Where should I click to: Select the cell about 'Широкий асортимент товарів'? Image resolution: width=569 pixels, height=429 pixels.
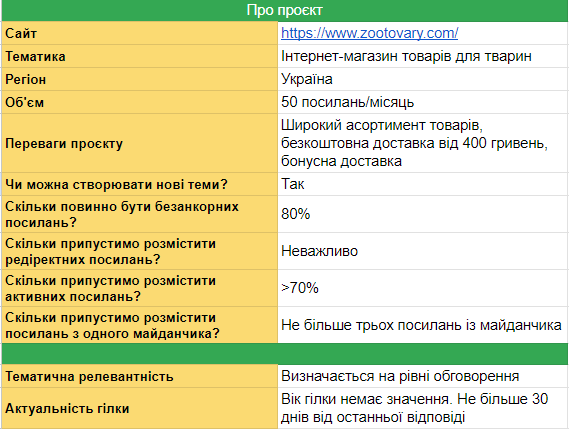tap(423, 143)
